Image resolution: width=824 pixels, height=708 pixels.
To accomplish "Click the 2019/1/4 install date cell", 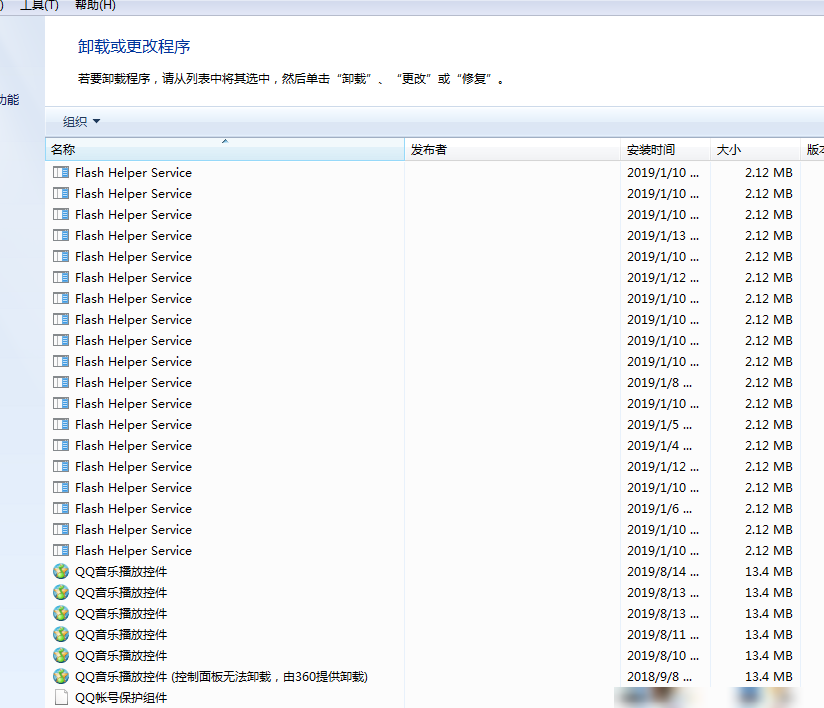I will point(659,446).
